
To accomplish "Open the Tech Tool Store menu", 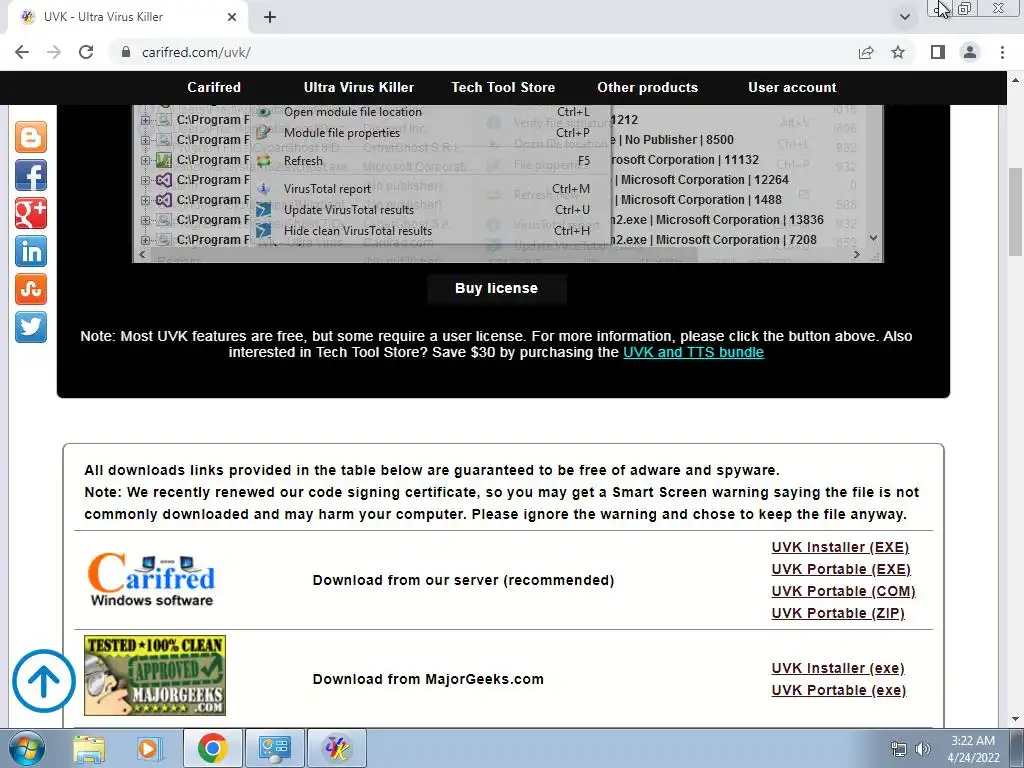I will pyautogui.click(x=503, y=88).
